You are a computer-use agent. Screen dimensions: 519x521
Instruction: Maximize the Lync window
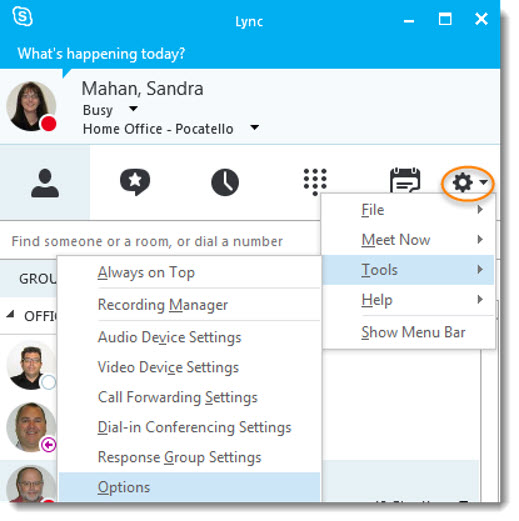pyautogui.click(x=445, y=19)
